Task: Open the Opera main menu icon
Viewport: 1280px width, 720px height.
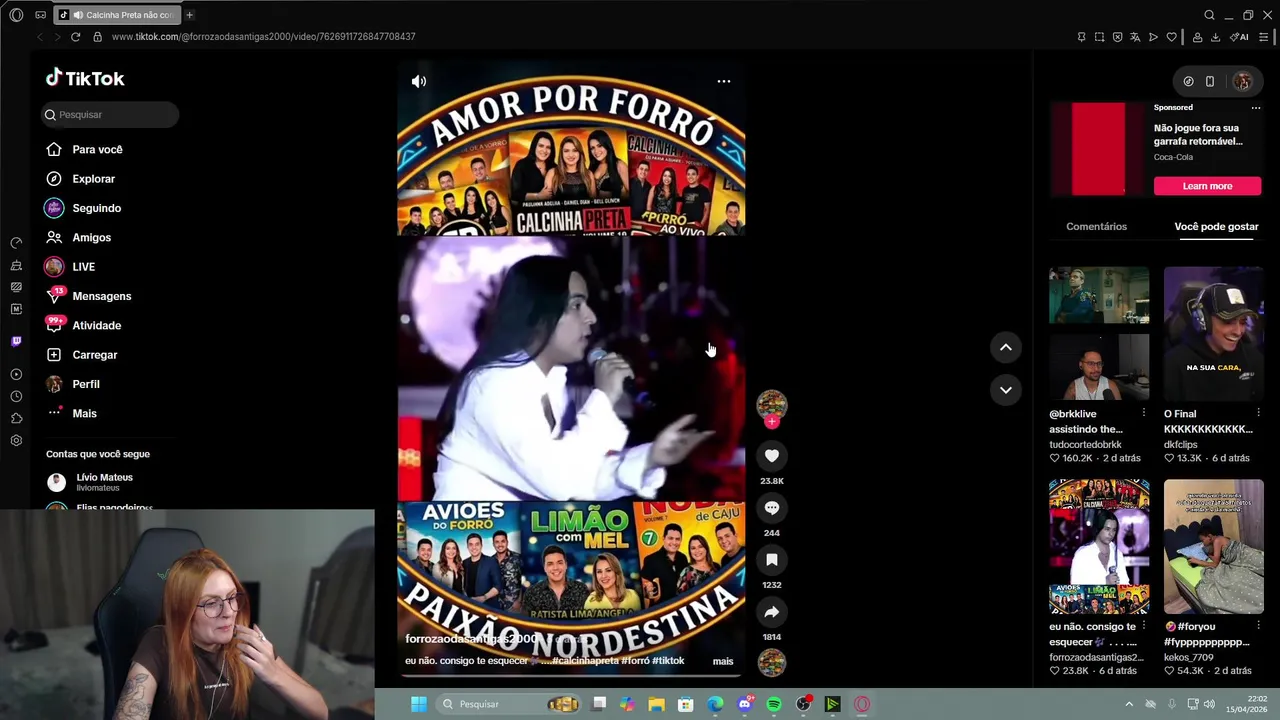Action: (16, 15)
